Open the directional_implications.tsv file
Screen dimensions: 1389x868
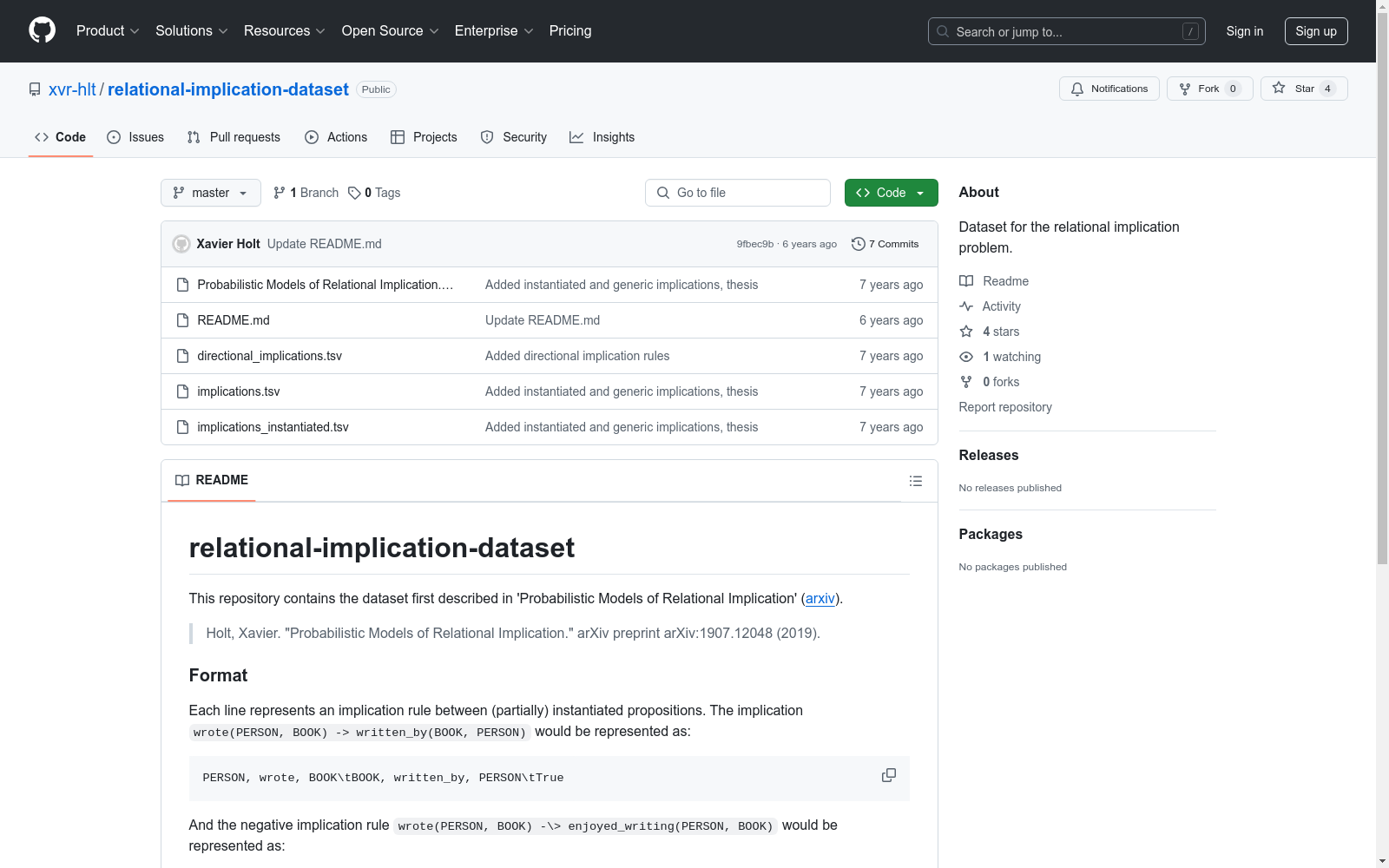pyautogui.click(x=270, y=356)
